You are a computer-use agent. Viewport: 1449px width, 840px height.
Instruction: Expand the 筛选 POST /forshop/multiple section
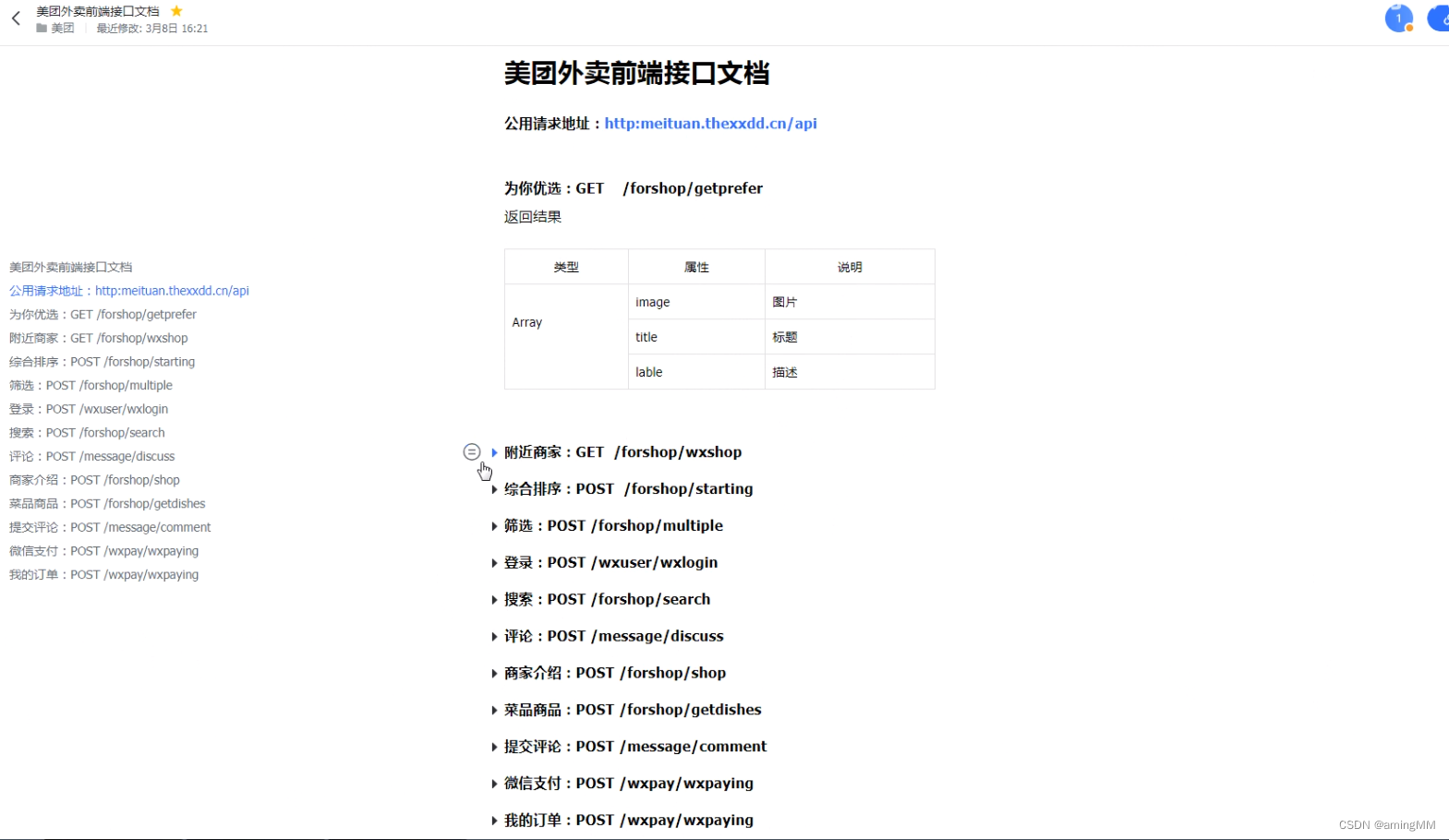point(494,526)
